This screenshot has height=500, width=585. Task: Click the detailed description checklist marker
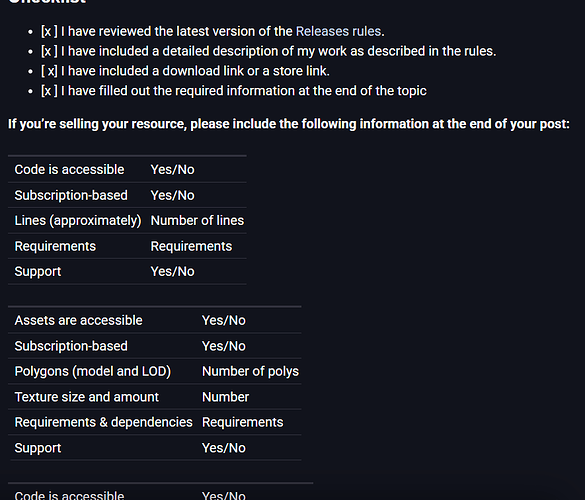(x=49, y=51)
